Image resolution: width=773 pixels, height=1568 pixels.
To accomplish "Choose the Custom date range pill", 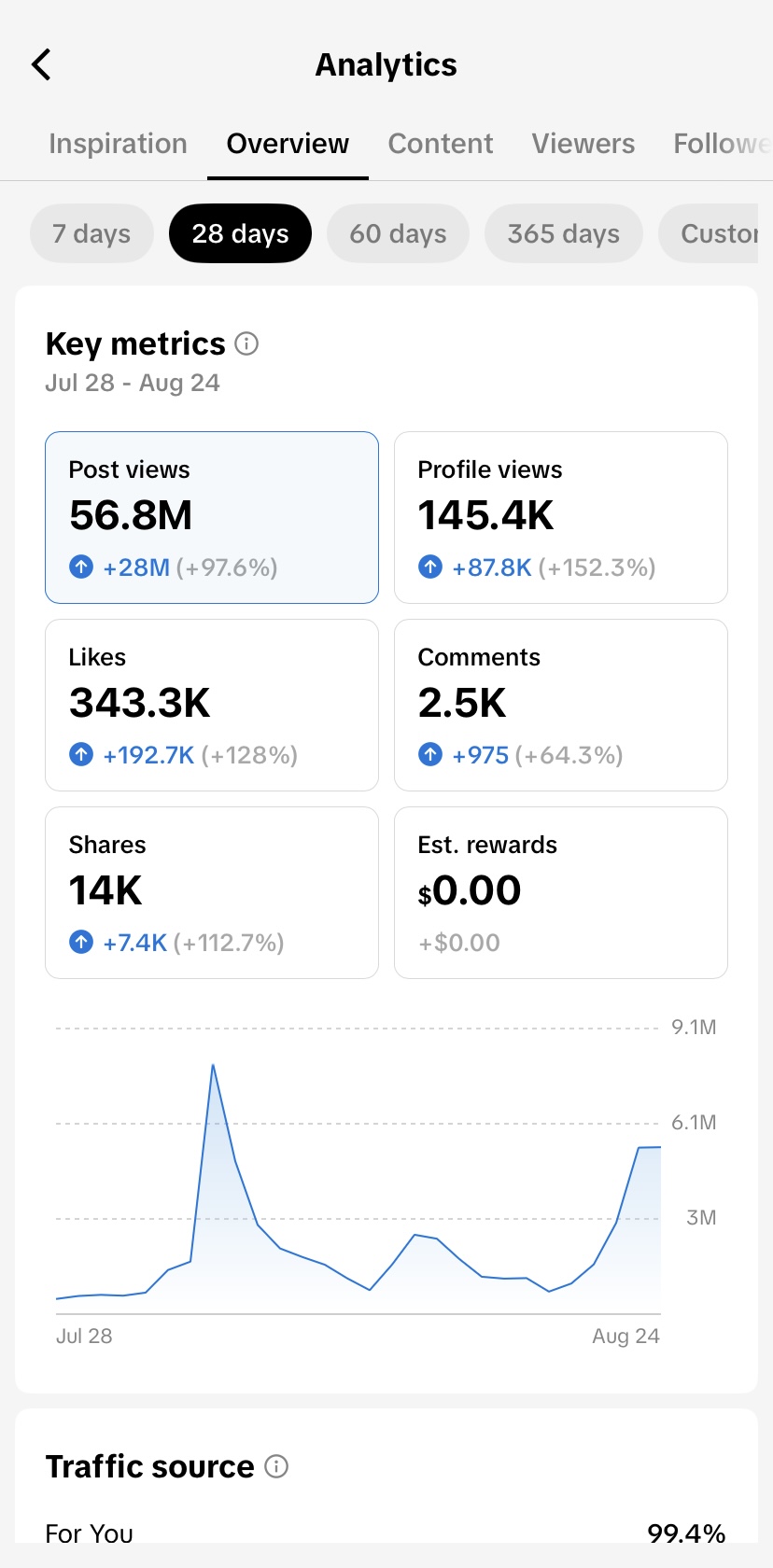I will tap(715, 233).
